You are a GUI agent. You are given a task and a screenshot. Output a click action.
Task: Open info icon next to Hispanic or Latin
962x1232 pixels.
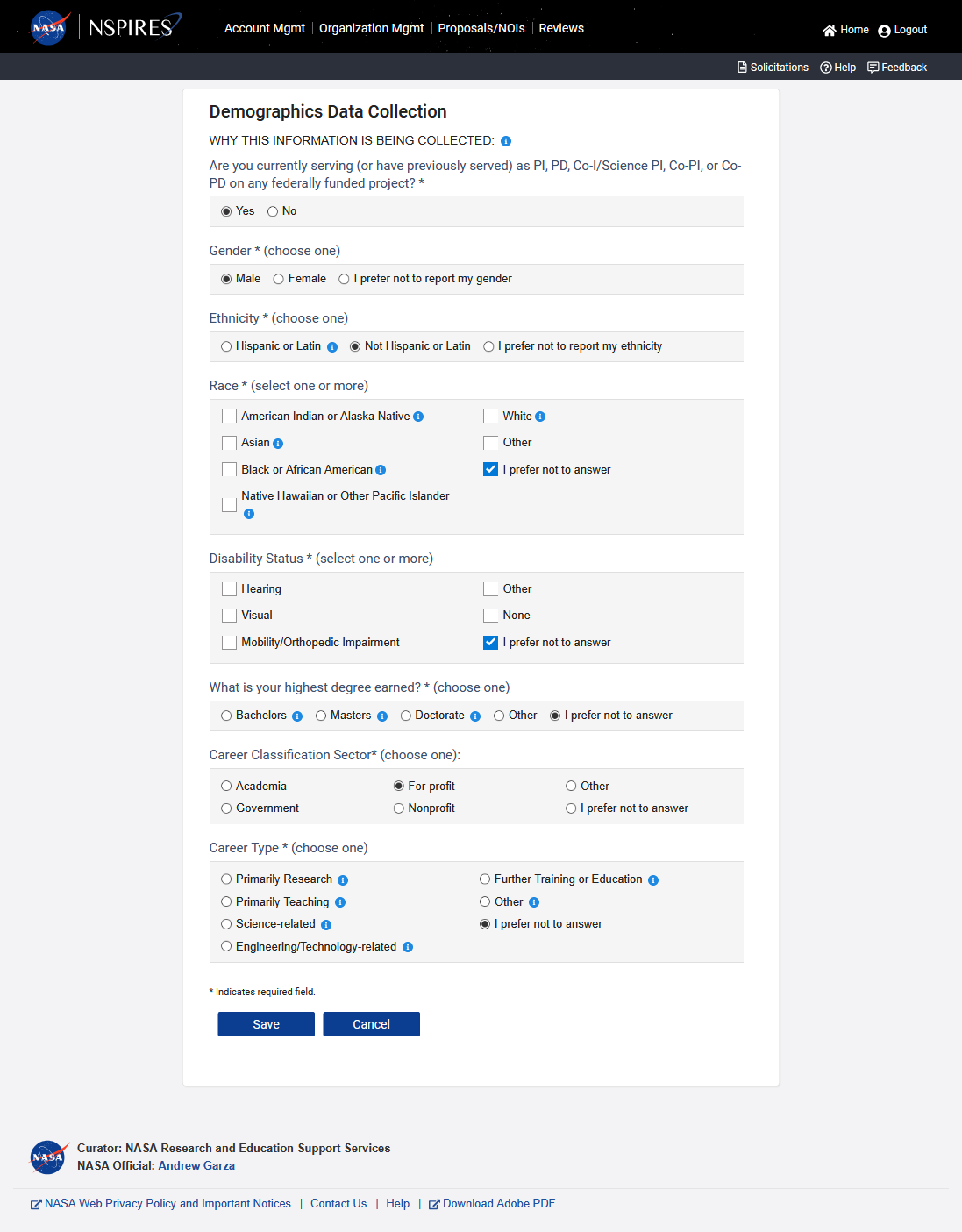click(x=332, y=347)
